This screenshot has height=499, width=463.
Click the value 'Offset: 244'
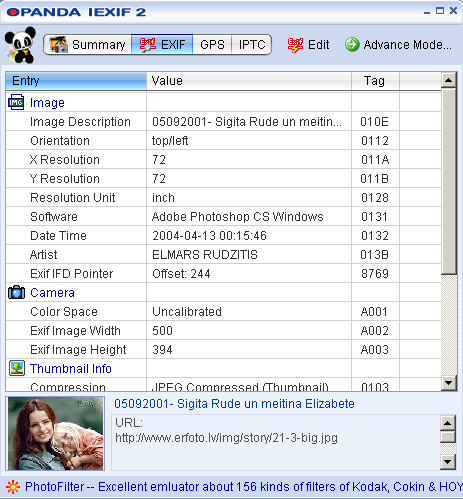pos(181,274)
